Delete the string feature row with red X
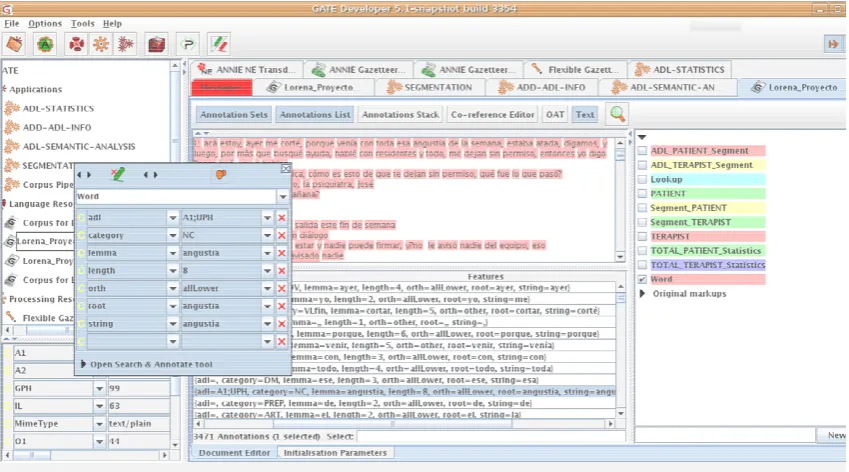The image size is (849, 472). coord(282,324)
